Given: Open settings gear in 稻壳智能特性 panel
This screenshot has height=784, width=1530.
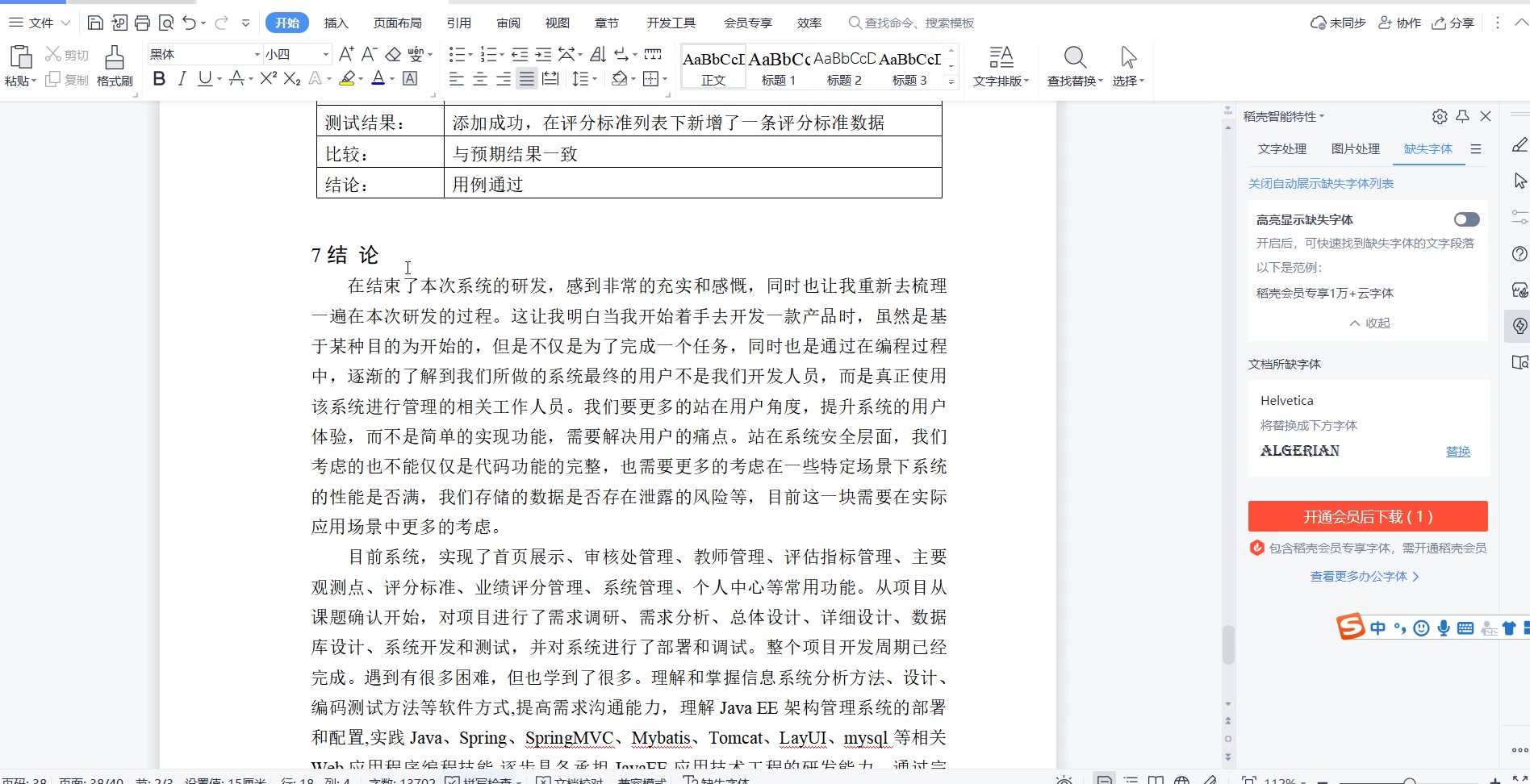Looking at the screenshot, I should point(1440,117).
